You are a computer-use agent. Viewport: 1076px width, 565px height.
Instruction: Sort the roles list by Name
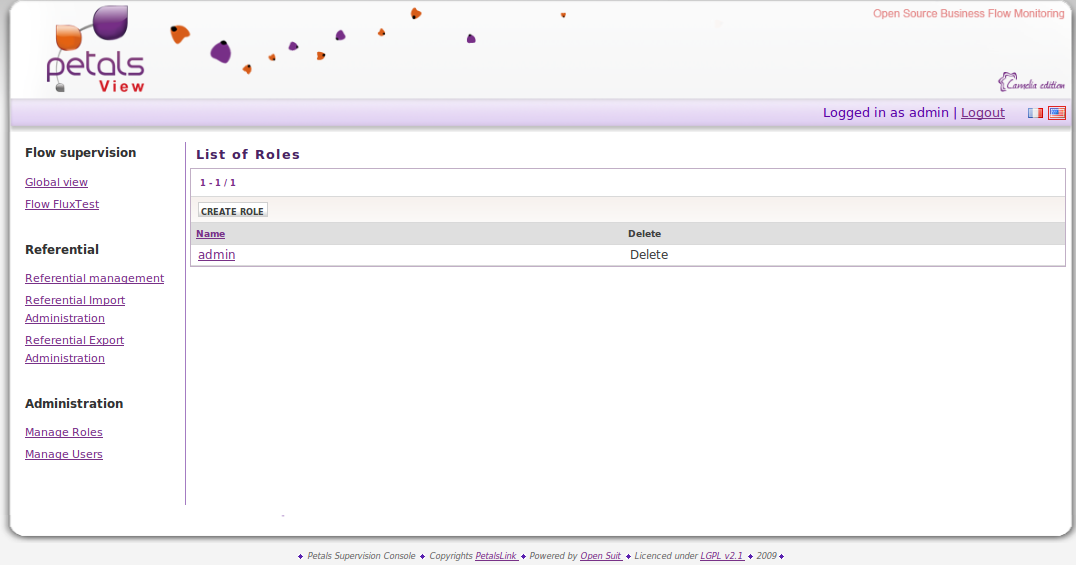point(210,234)
